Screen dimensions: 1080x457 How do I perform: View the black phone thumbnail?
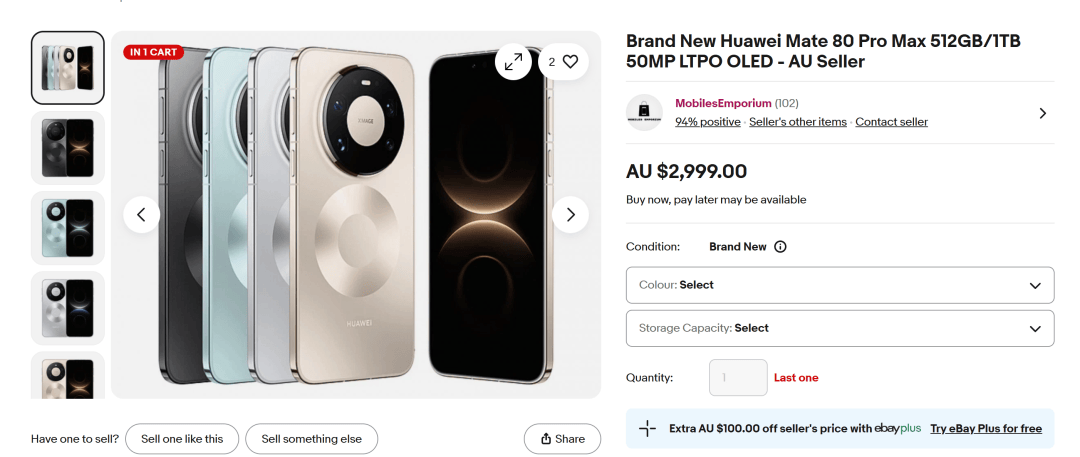(x=68, y=148)
